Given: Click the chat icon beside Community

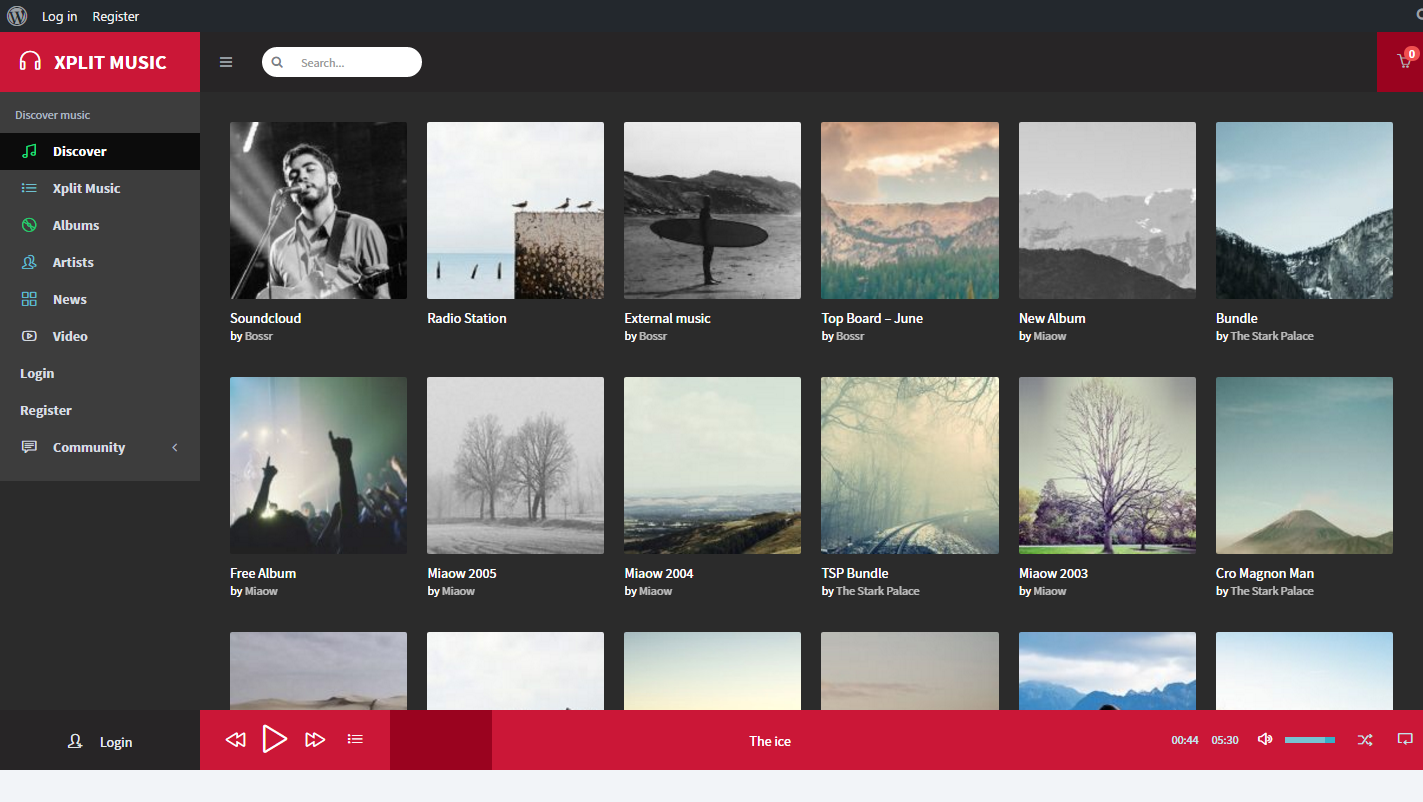Looking at the screenshot, I should coord(29,447).
